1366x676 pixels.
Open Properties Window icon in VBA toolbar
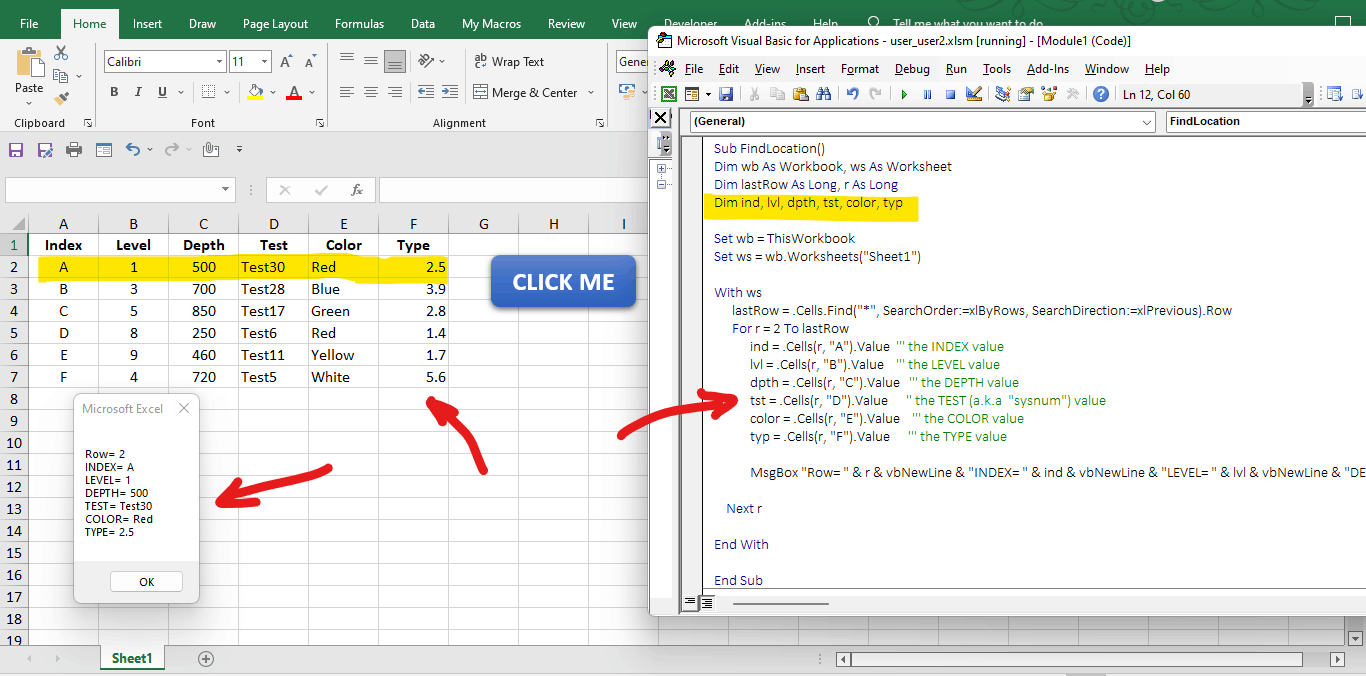1026,95
